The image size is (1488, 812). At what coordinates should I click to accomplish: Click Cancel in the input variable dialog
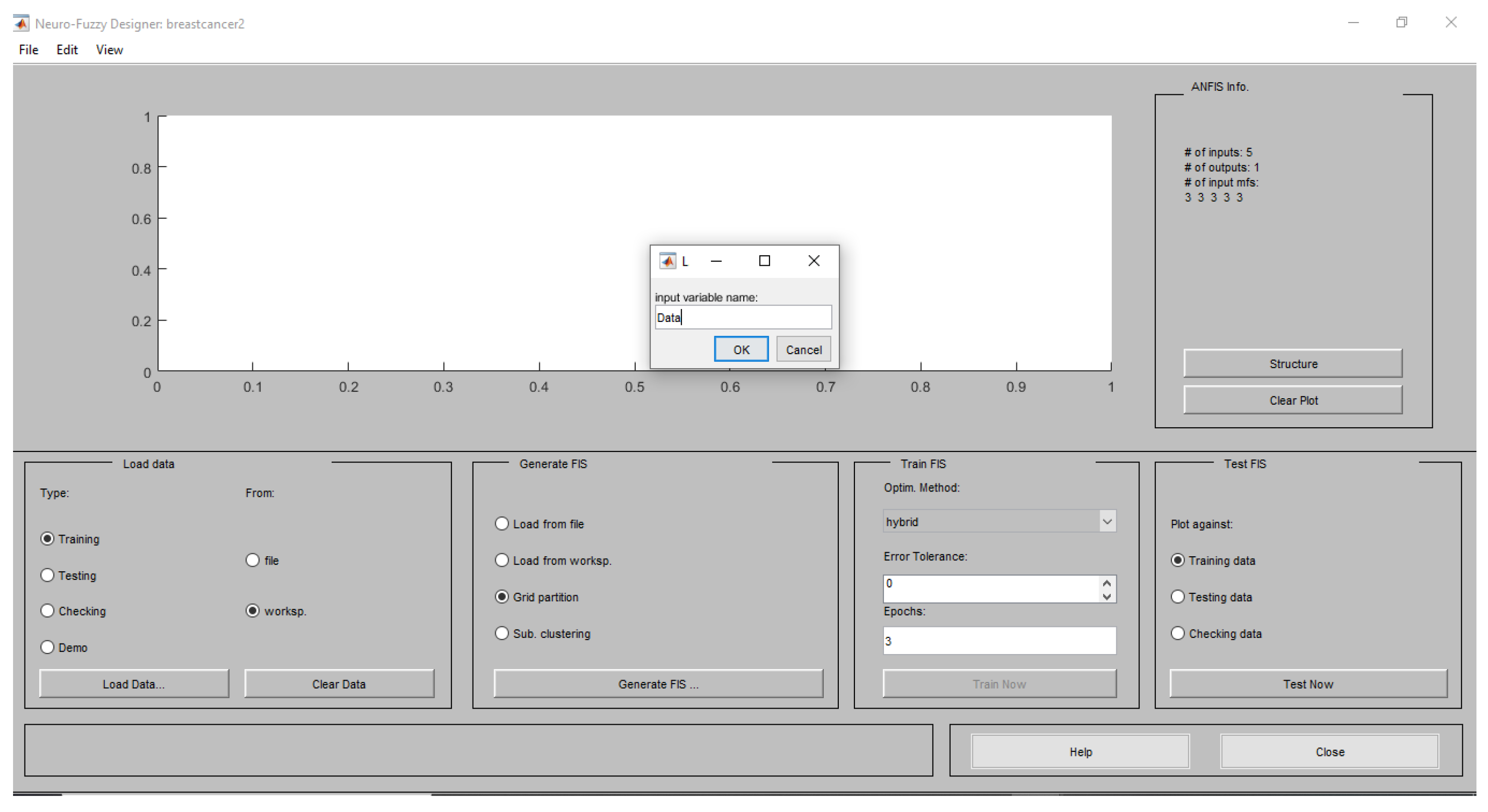(804, 350)
